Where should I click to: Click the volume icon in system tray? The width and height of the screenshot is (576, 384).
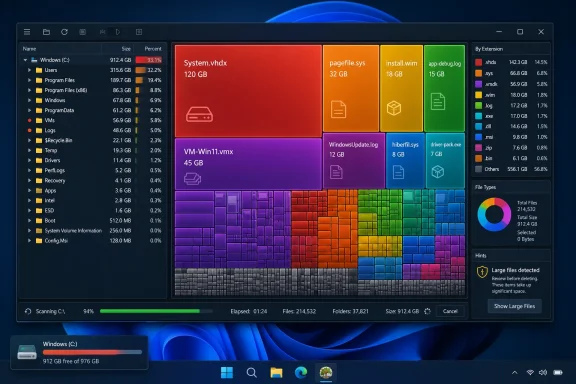tap(543, 373)
